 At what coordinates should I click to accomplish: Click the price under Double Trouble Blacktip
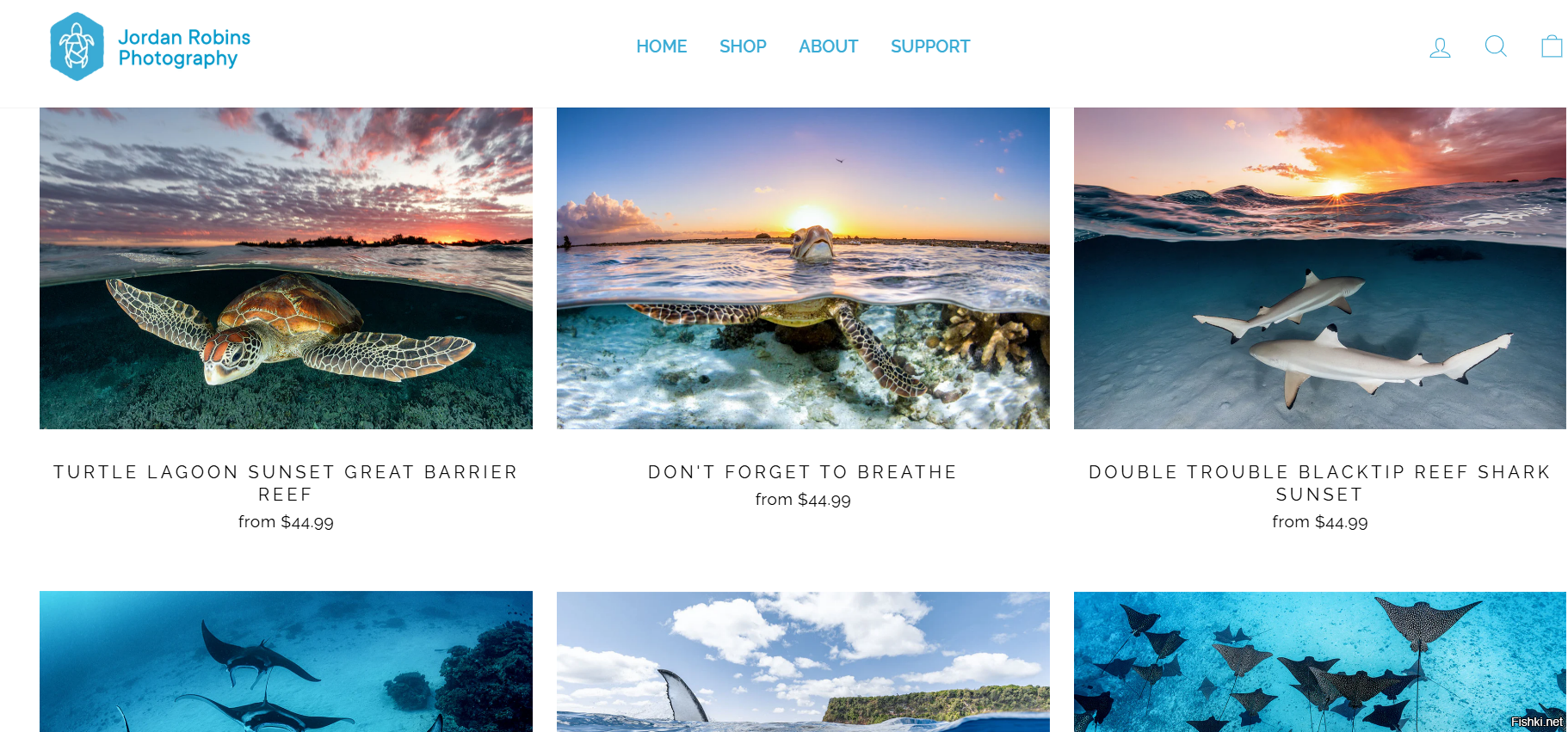(x=1320, y=522)
